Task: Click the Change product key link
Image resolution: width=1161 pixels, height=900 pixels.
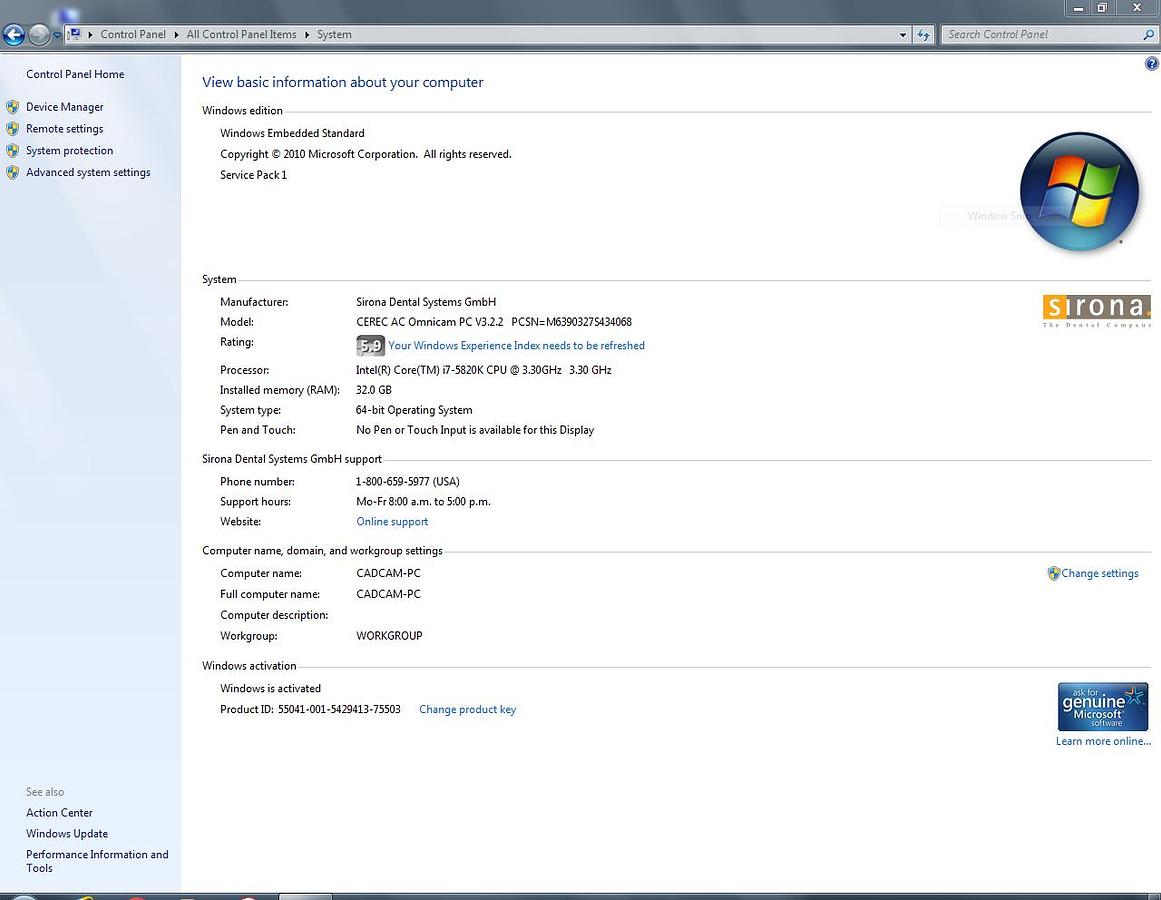Action: pos(467,710)
